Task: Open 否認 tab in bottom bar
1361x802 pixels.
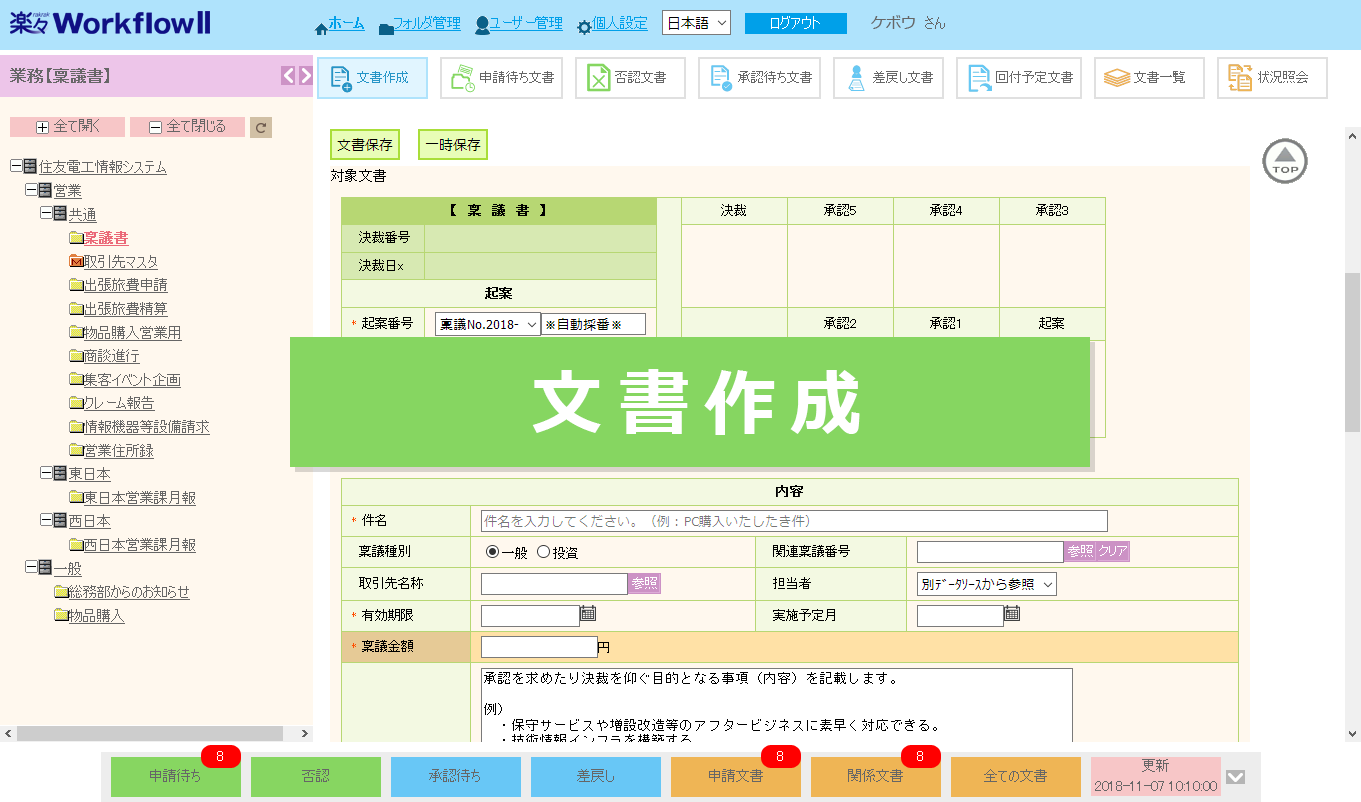Action: pyautogui.click(x=316, y=777)
